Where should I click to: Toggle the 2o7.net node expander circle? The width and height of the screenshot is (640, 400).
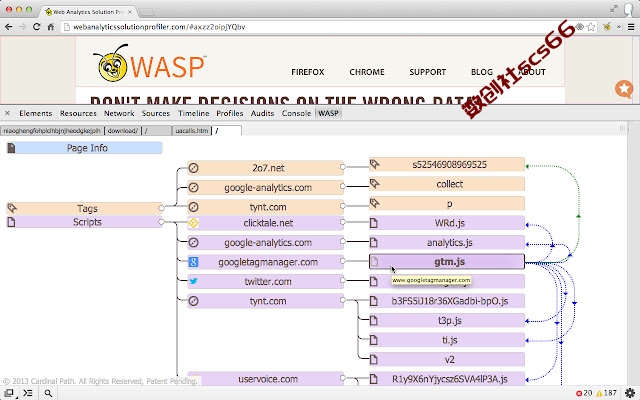pyautogui.click(x=343, y=167)
